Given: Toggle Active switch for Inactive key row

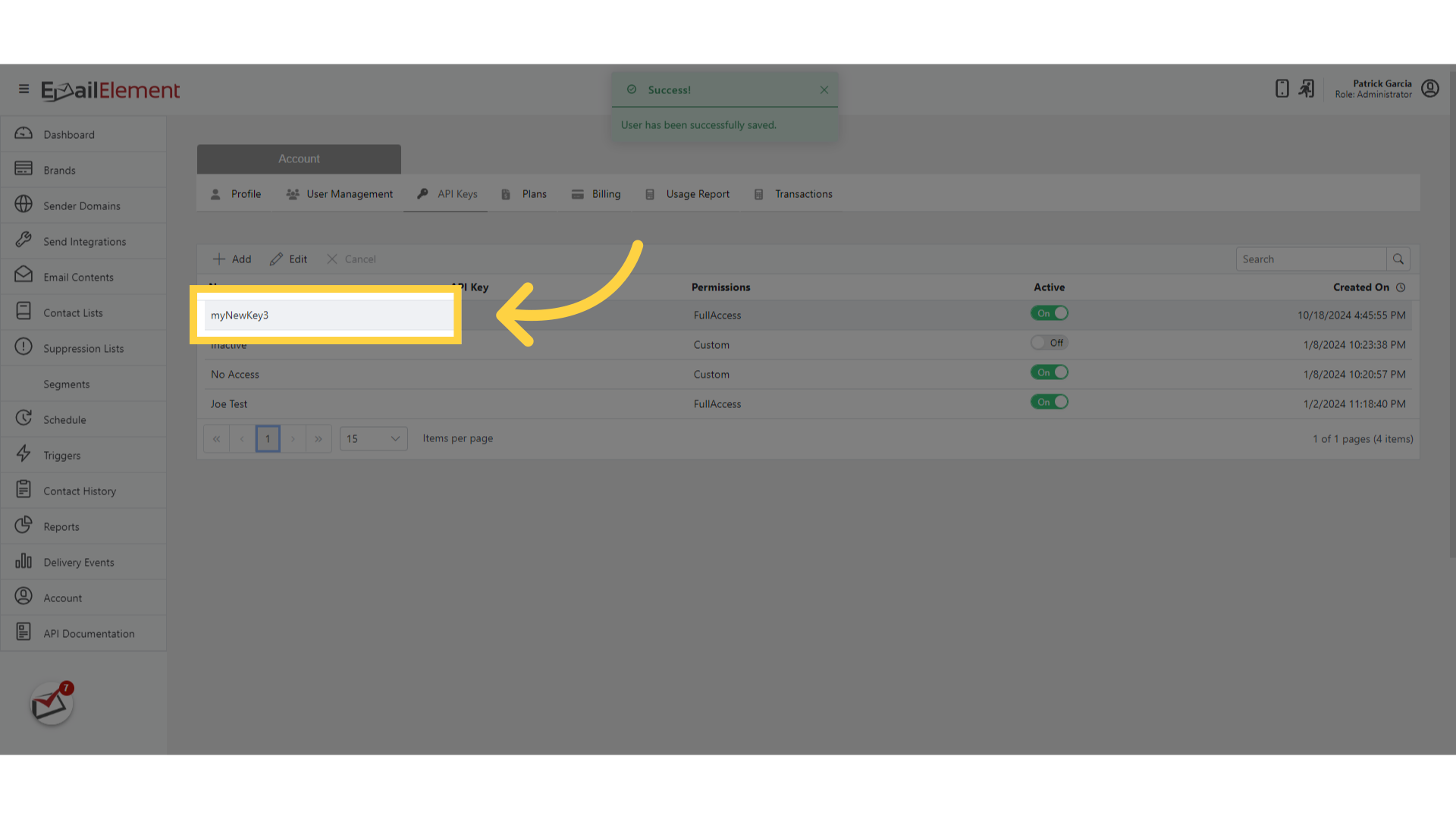Looking at the screenshot, I should tap(1050, 343).
